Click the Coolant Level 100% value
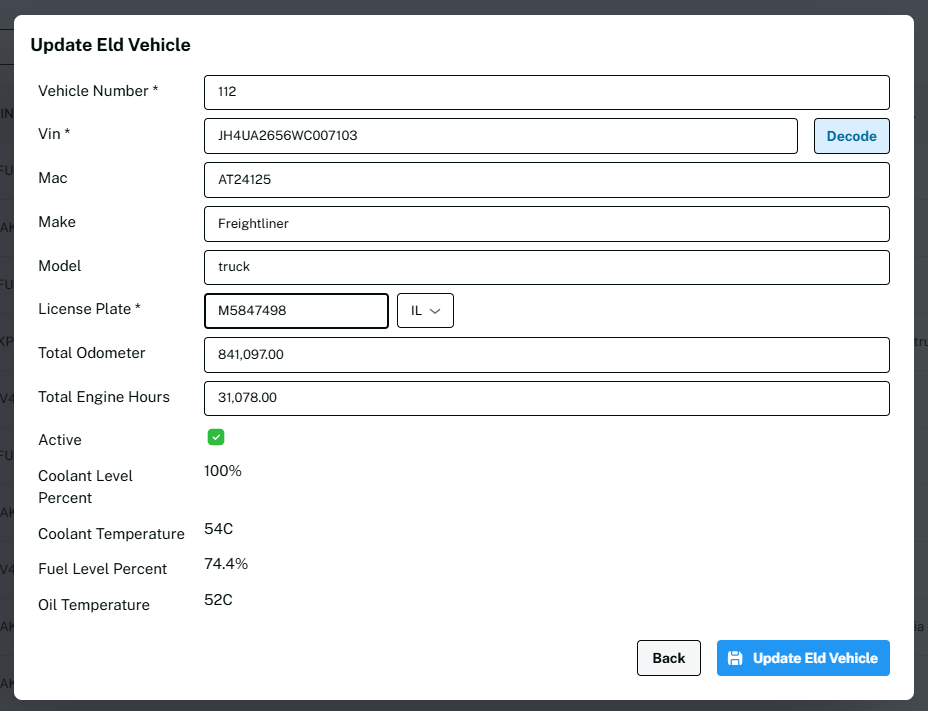Screen dimensions: 928x711 pos(223,471)
